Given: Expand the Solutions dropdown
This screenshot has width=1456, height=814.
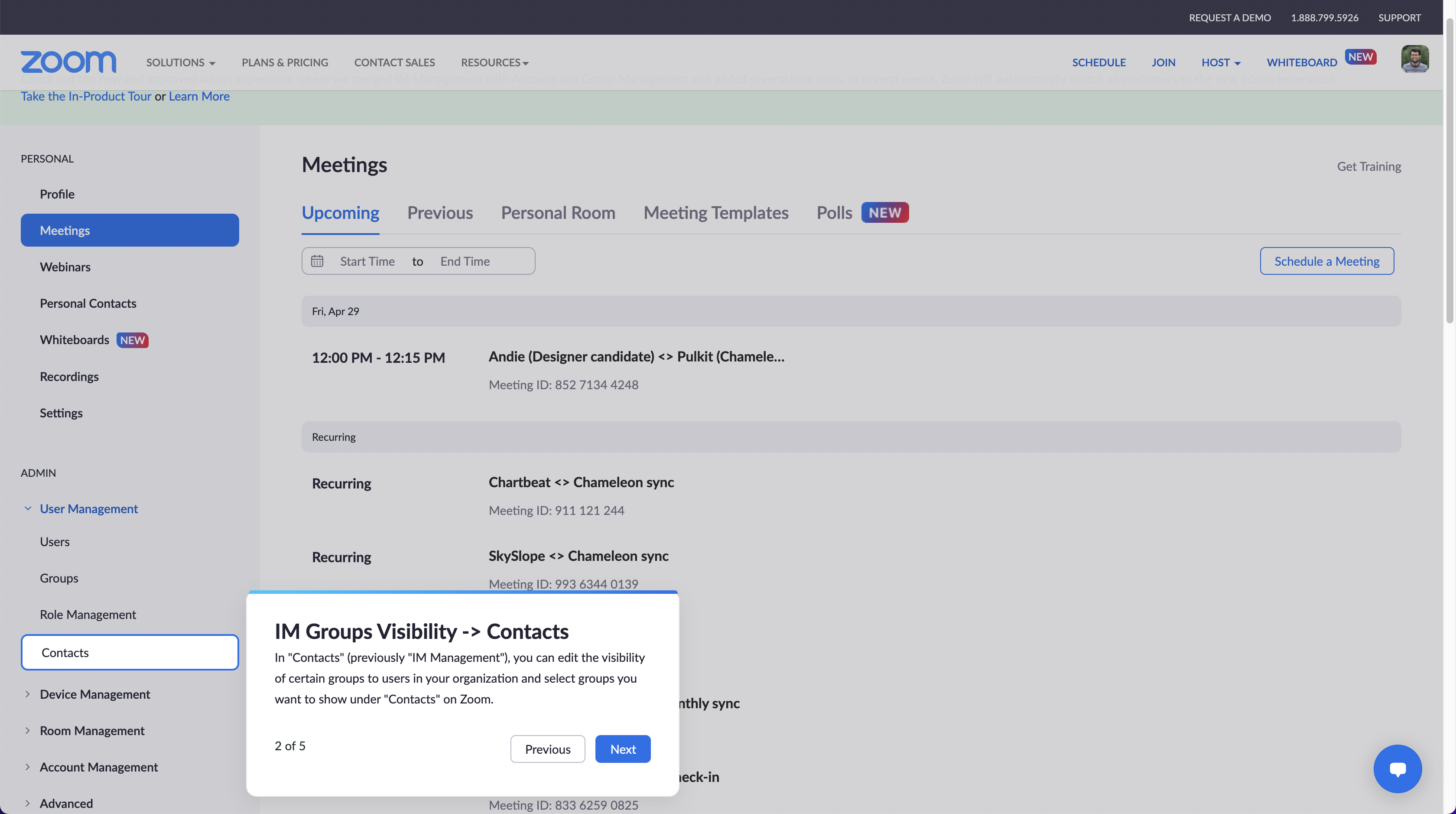Looking at the screenshot, I should [x=180, y=62].
